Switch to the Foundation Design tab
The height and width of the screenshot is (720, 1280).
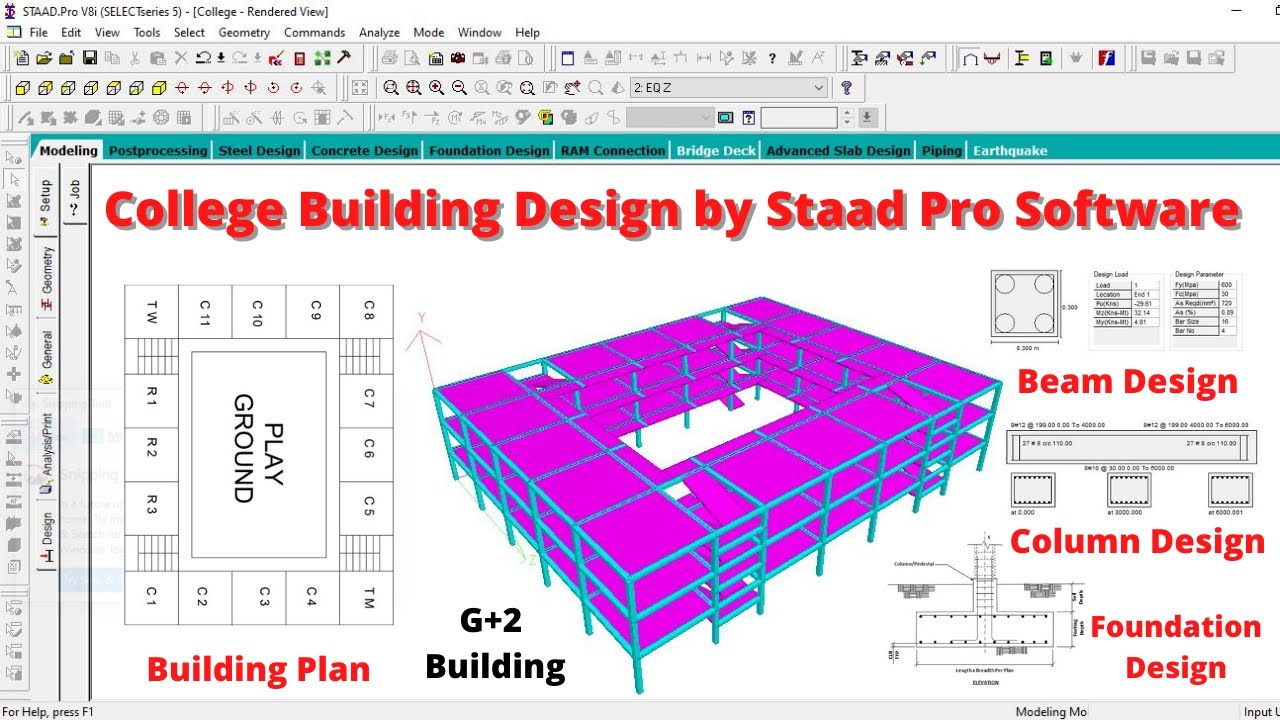489,151
